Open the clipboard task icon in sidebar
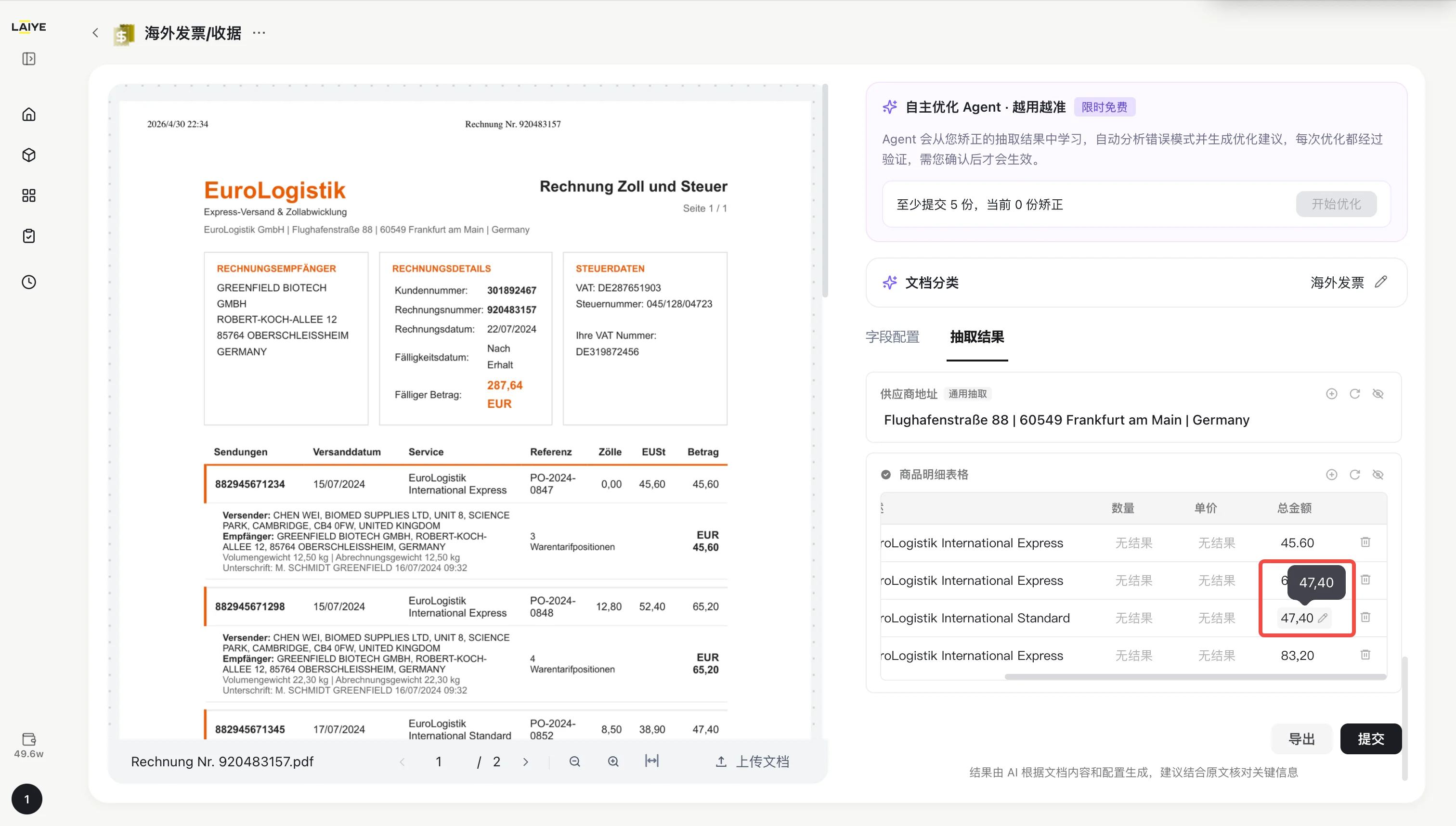Image resolution: width=1456 pixels, height=826 pixels. tap(29, 236)
